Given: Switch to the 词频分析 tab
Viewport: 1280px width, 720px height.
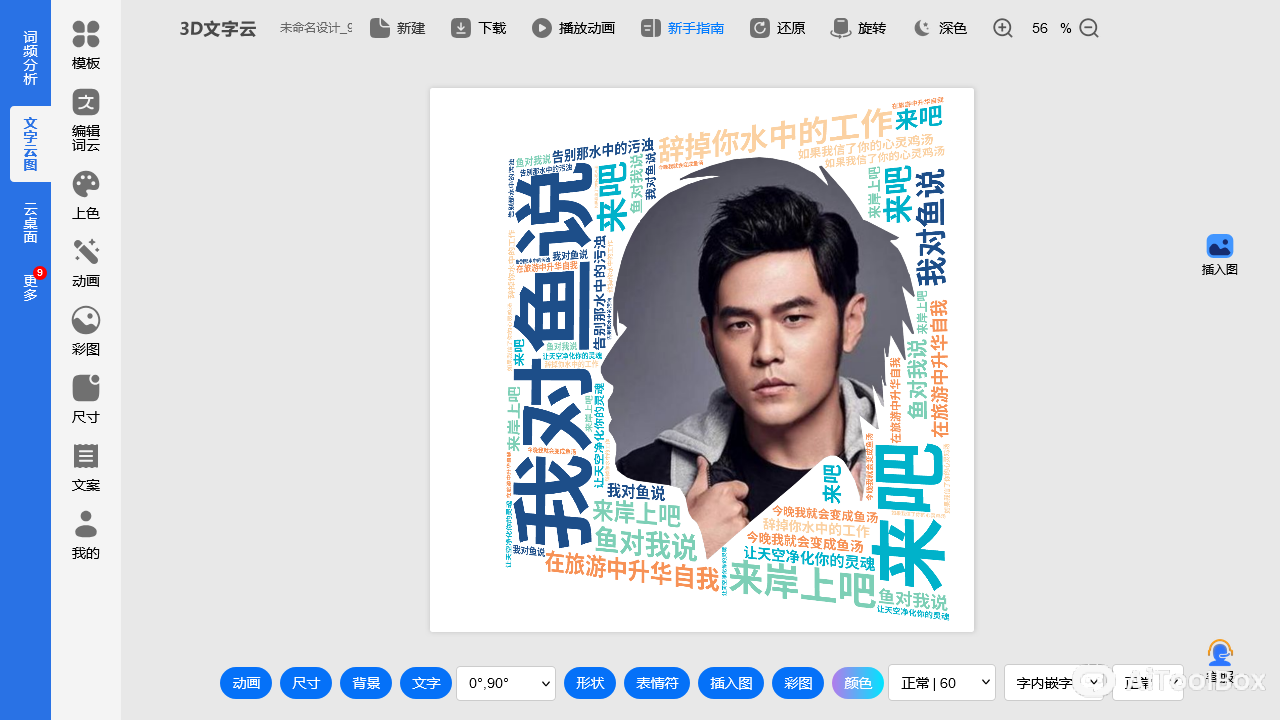Looking at the screenshot, I should [x=30, y=58].
